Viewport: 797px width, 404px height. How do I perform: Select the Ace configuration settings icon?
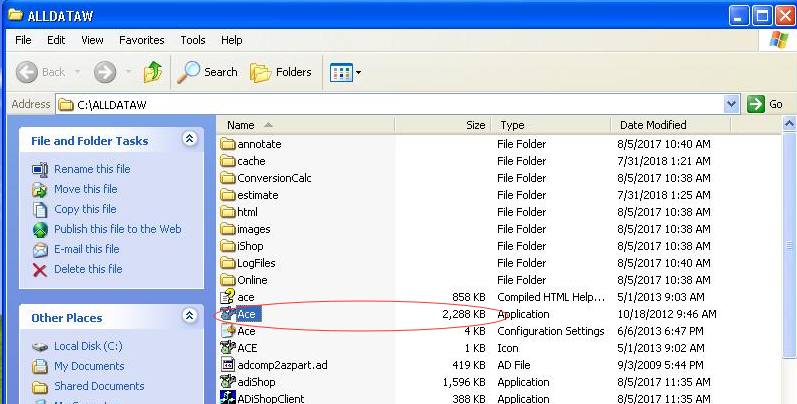click(x=228, y=331)
